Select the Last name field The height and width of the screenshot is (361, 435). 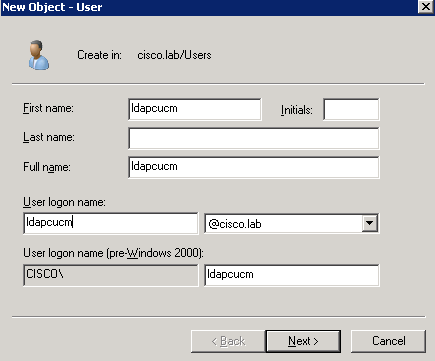point(254,138)
